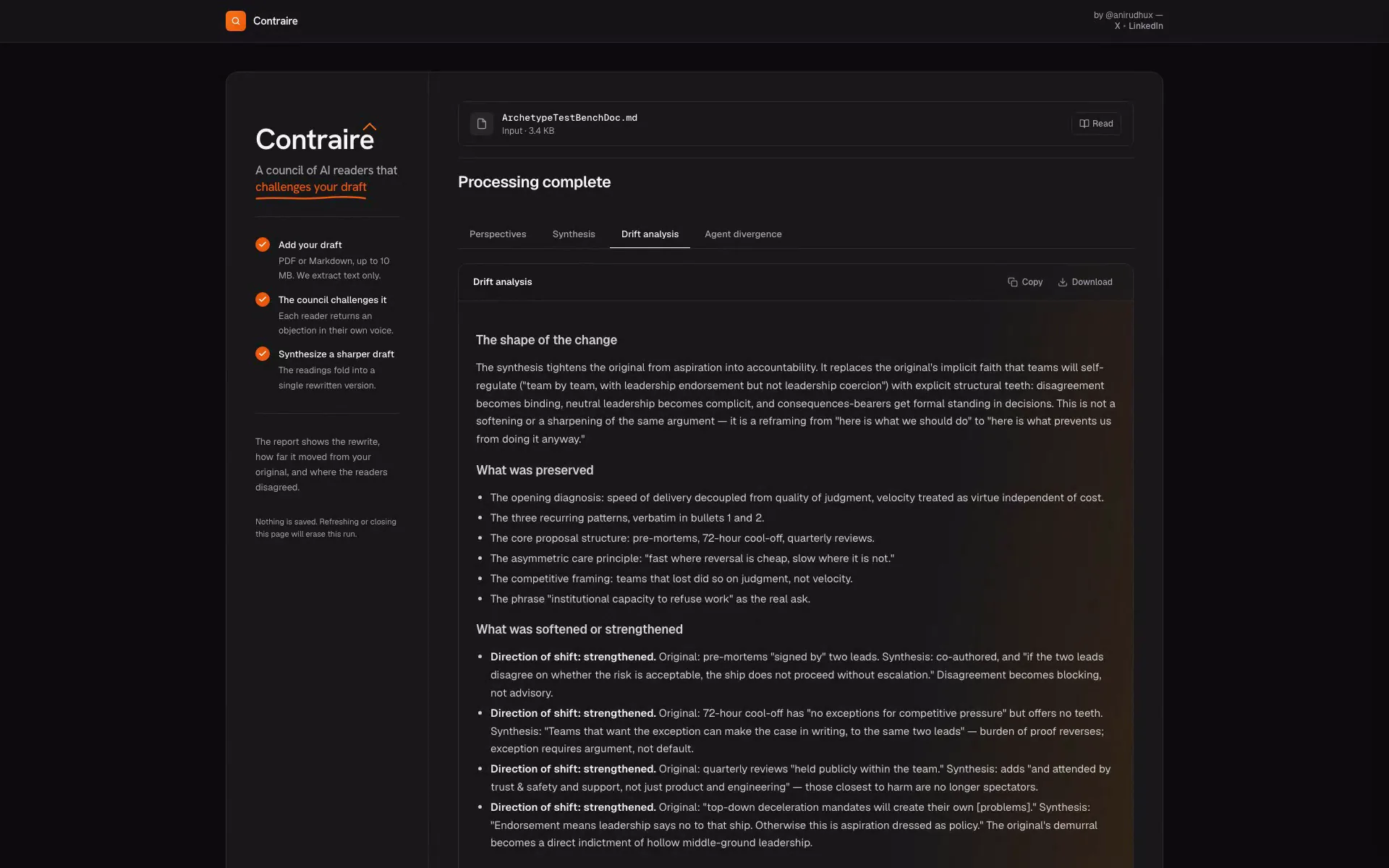Click the checkmark icon beside Add your draft

(263, 244)
